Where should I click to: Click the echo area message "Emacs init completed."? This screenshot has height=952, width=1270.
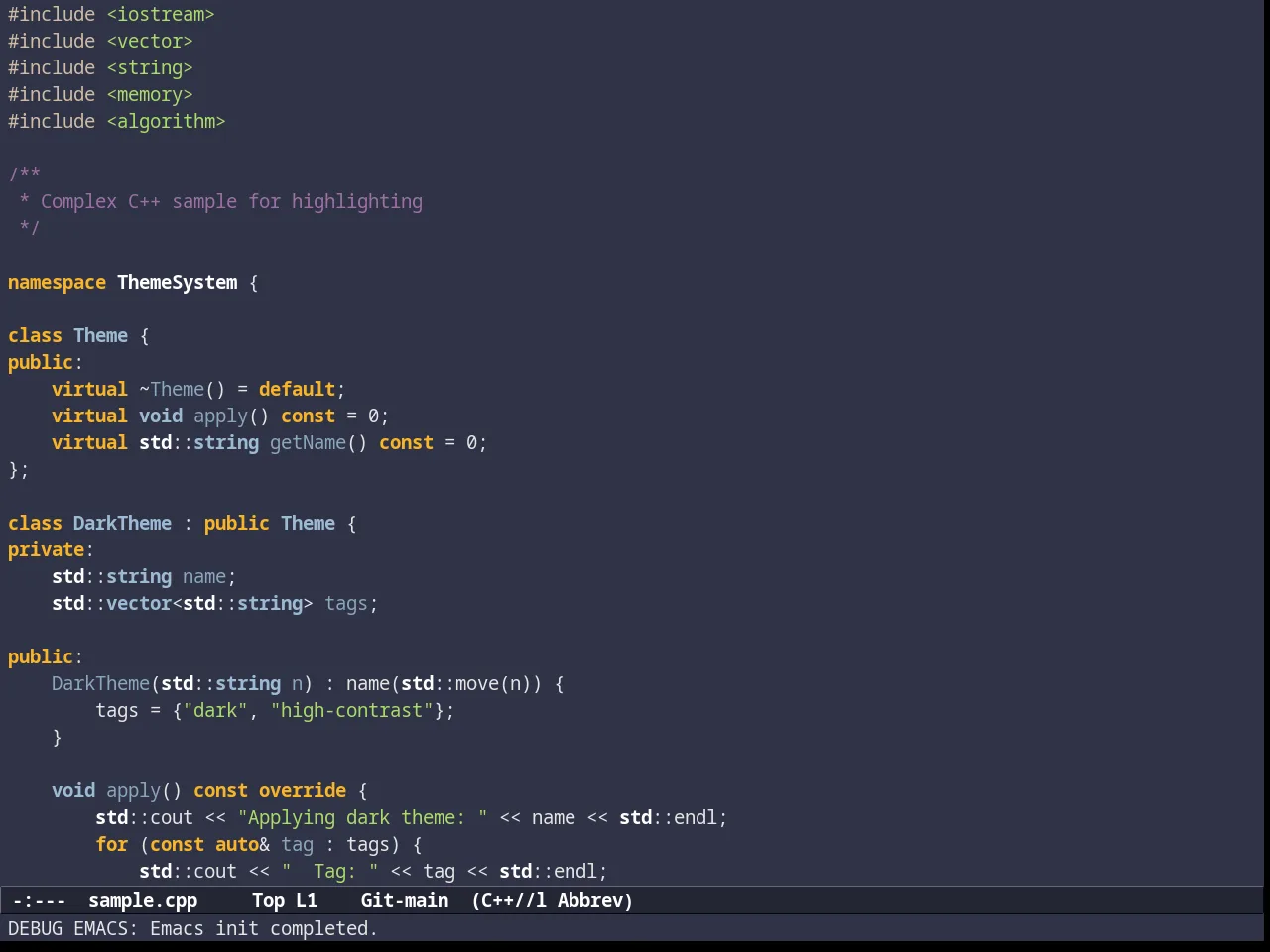pyautogui.click(x=264, y=928)
